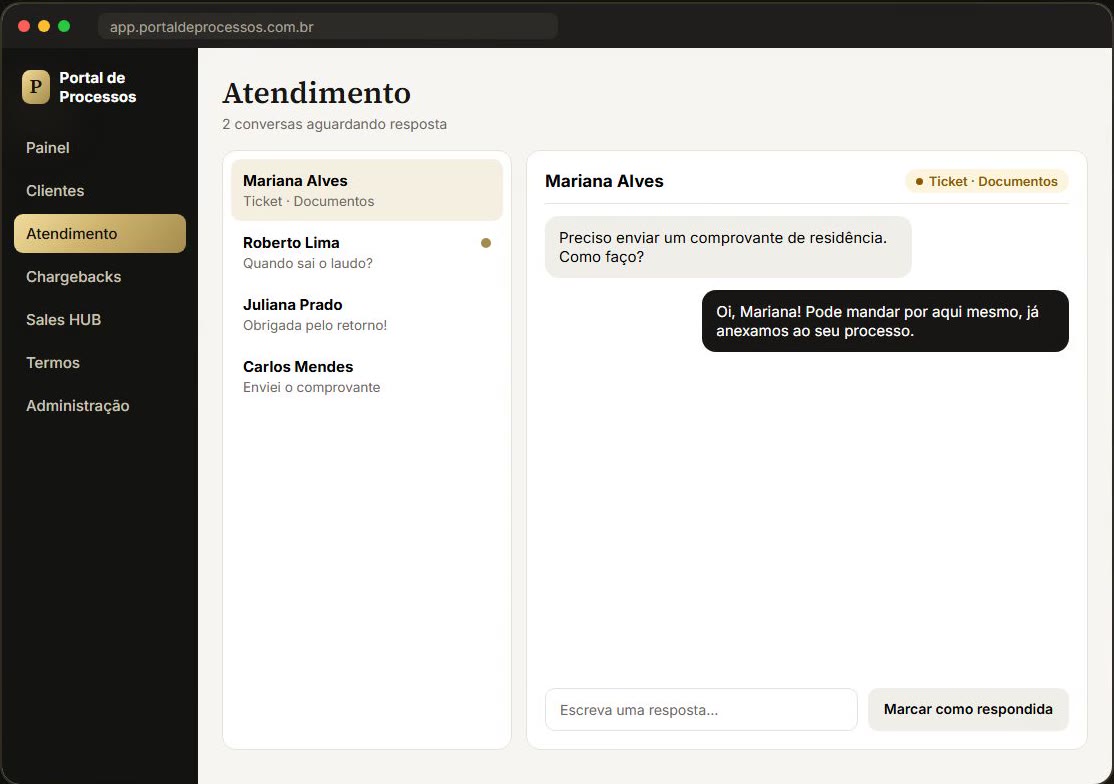The height and width of the screenshot is (784, 1114).
Task: Click the unread dot beside Roberto Lima
Action: click(x=486, y=243)
